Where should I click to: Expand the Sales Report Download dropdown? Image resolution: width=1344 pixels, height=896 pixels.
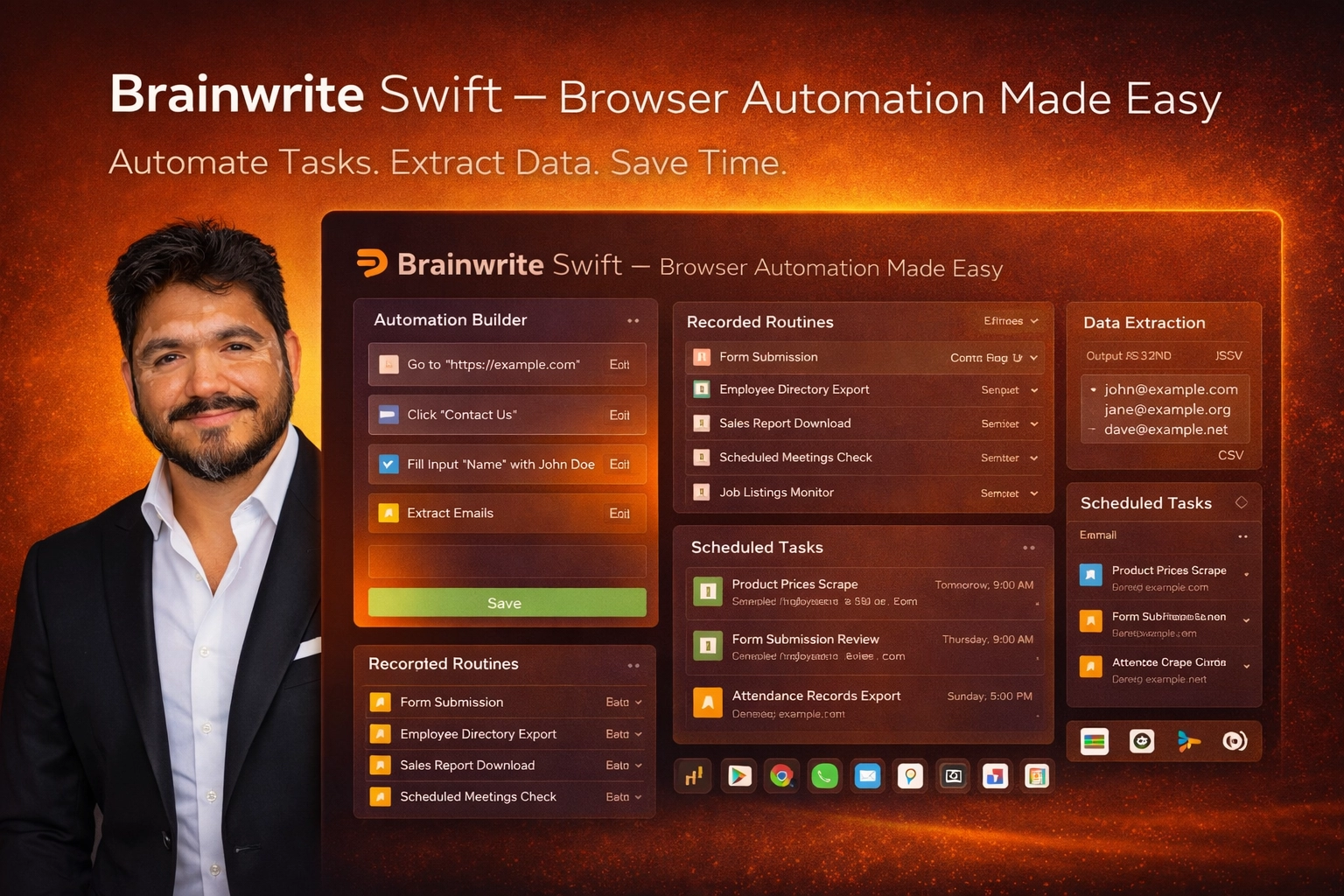click(x=1034, y=423)
